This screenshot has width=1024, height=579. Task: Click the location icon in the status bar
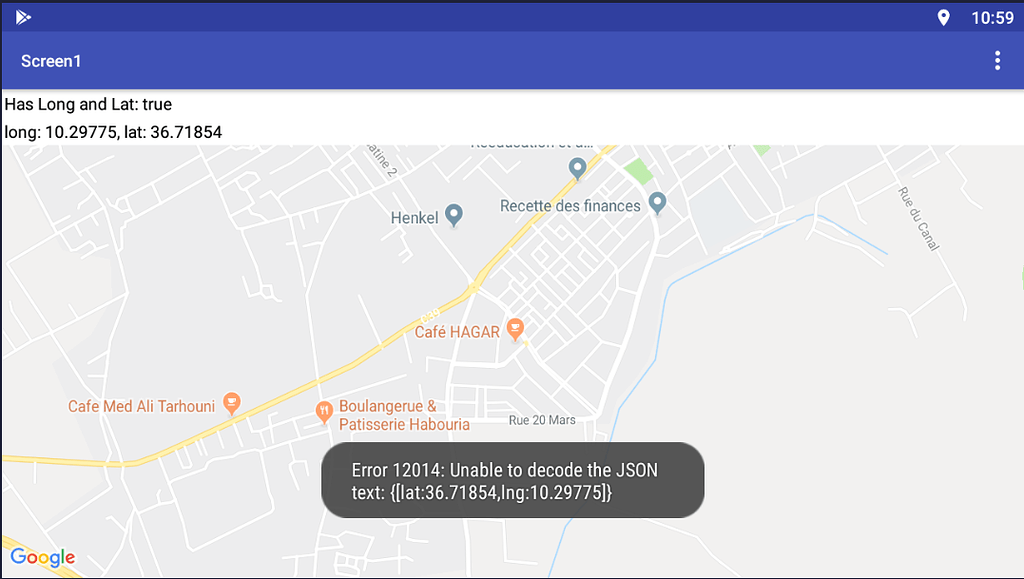coord(943,17)
